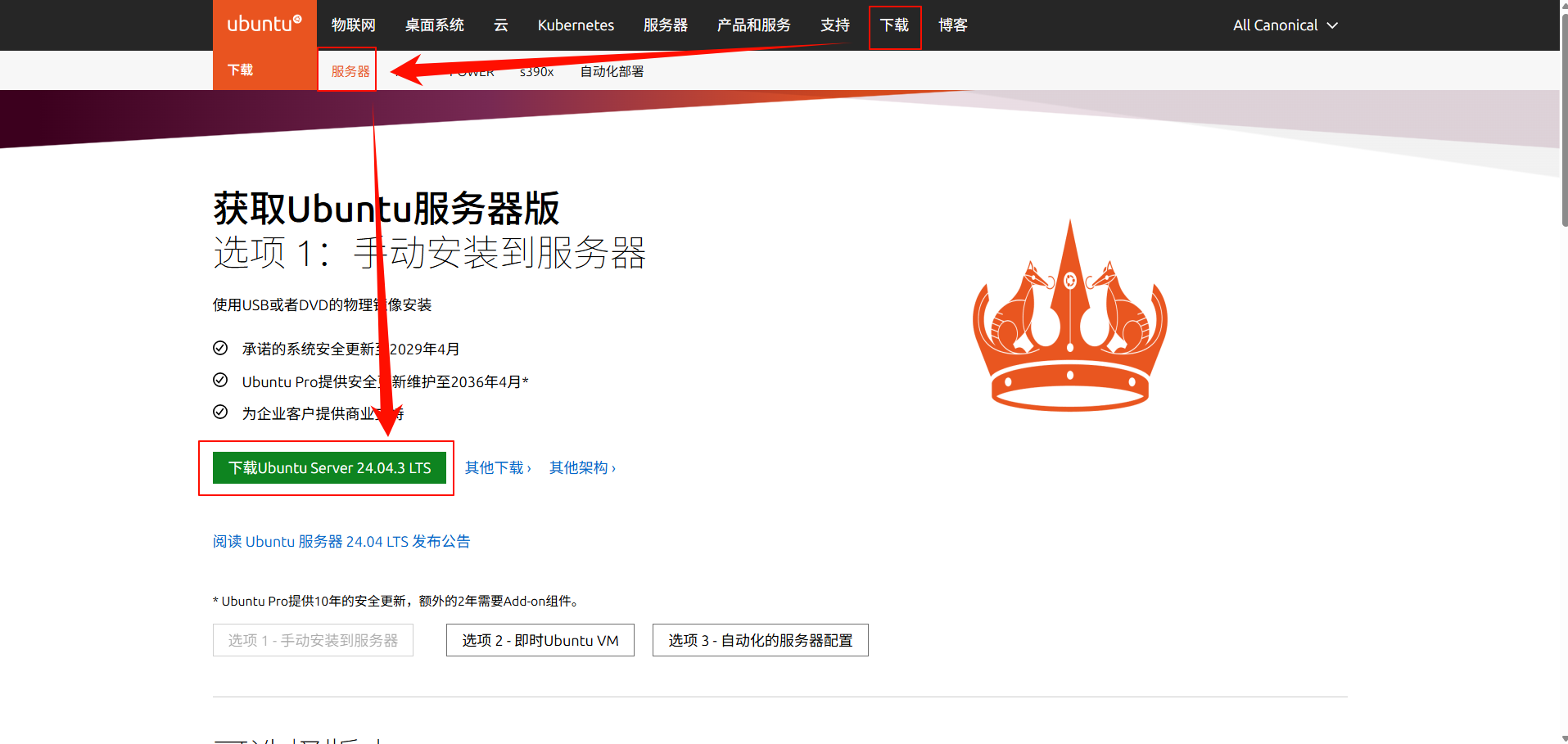
Task: Click the Ubuntu logo in the header
Action: 264,25
